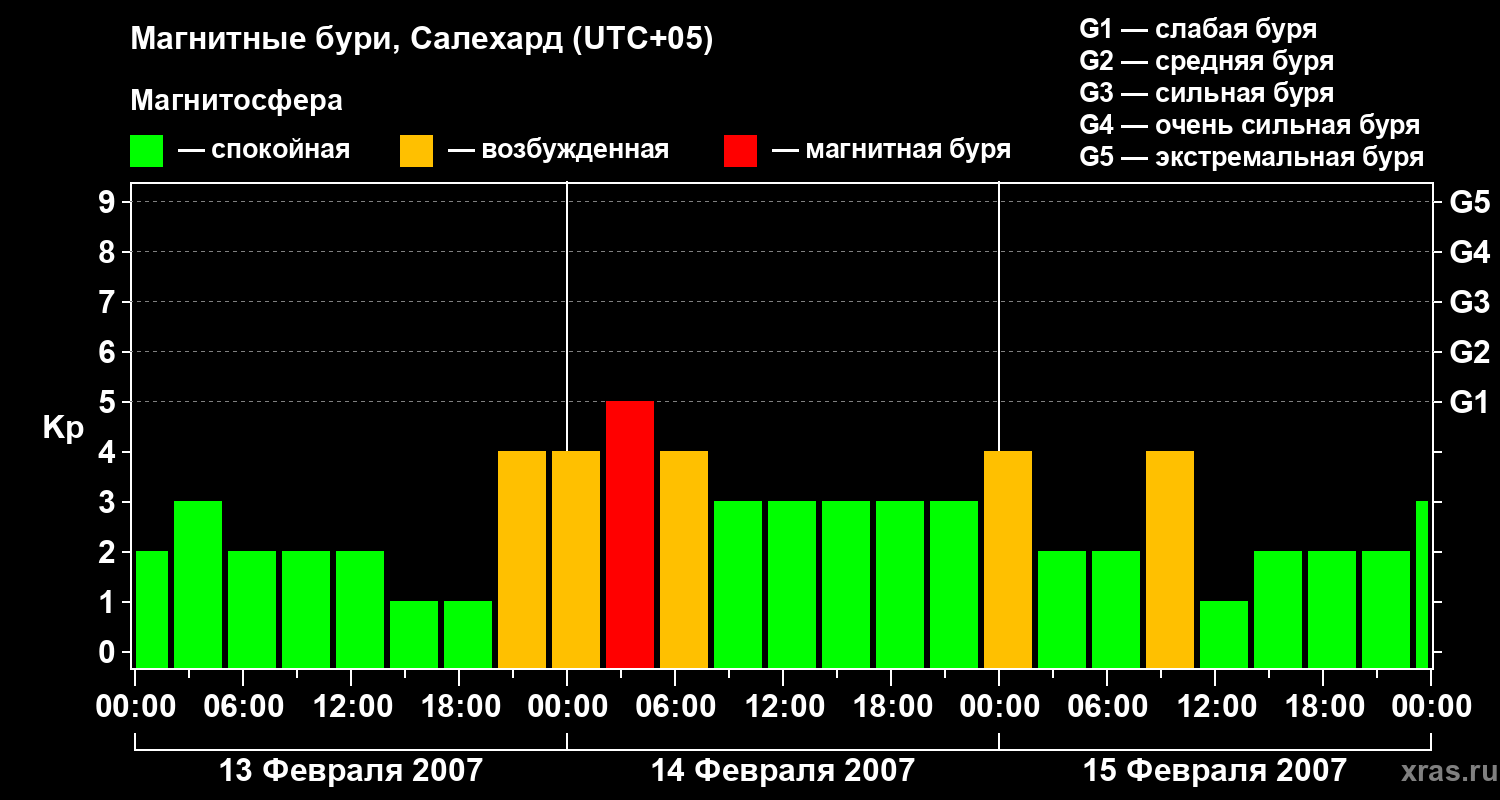Click the Kp axis label

(x=63, y=428)
